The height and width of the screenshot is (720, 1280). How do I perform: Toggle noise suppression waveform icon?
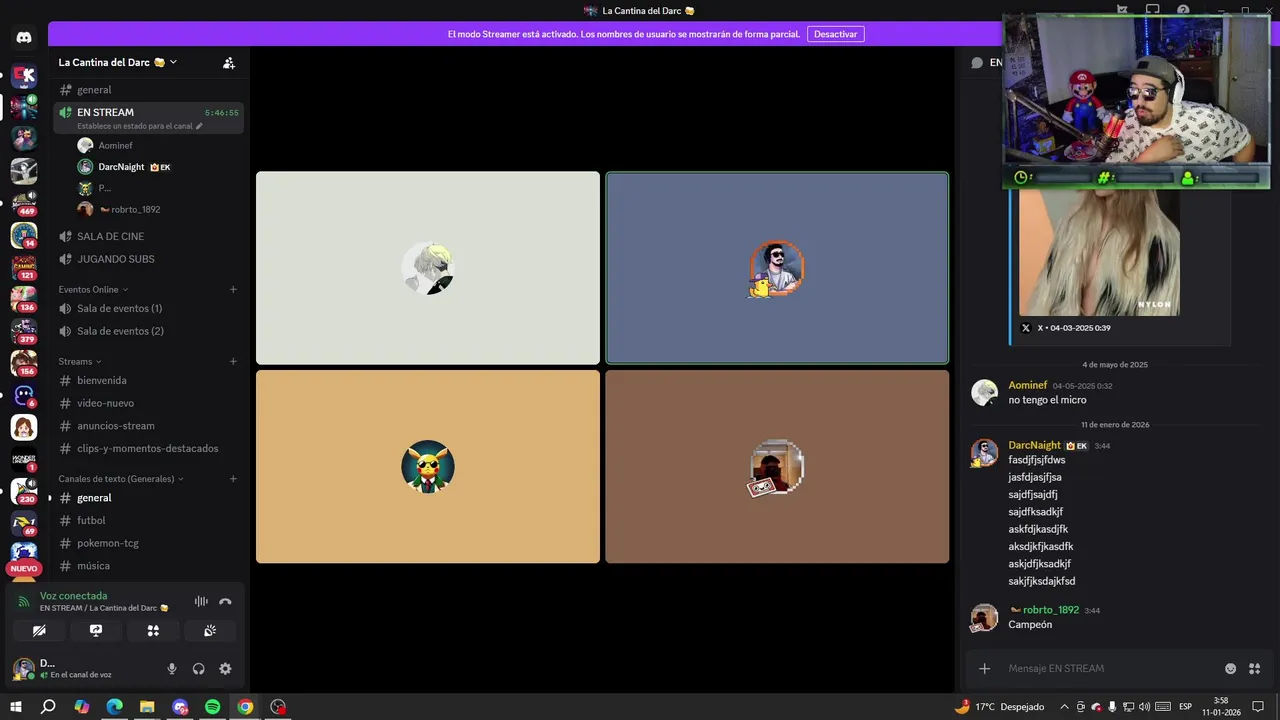click(x=201, y=601)
